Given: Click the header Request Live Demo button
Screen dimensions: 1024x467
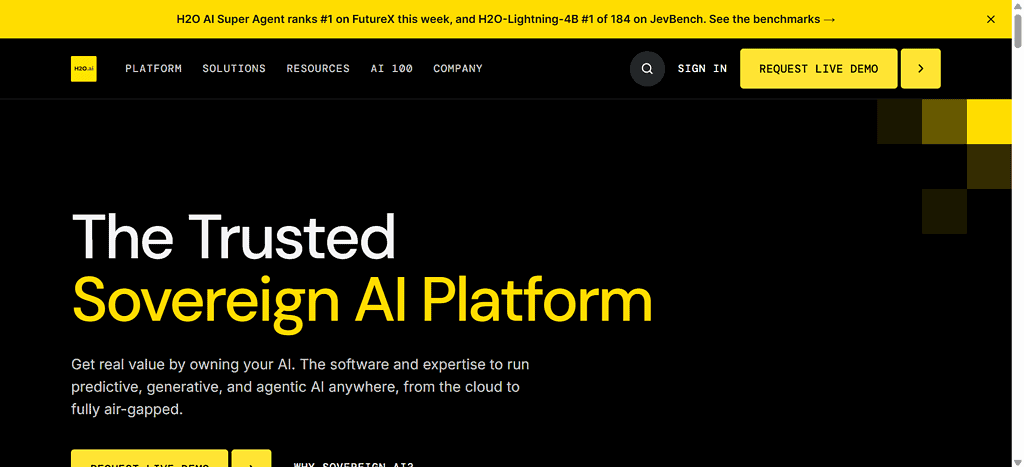Looking at the screenshot, I should [818, 69].
